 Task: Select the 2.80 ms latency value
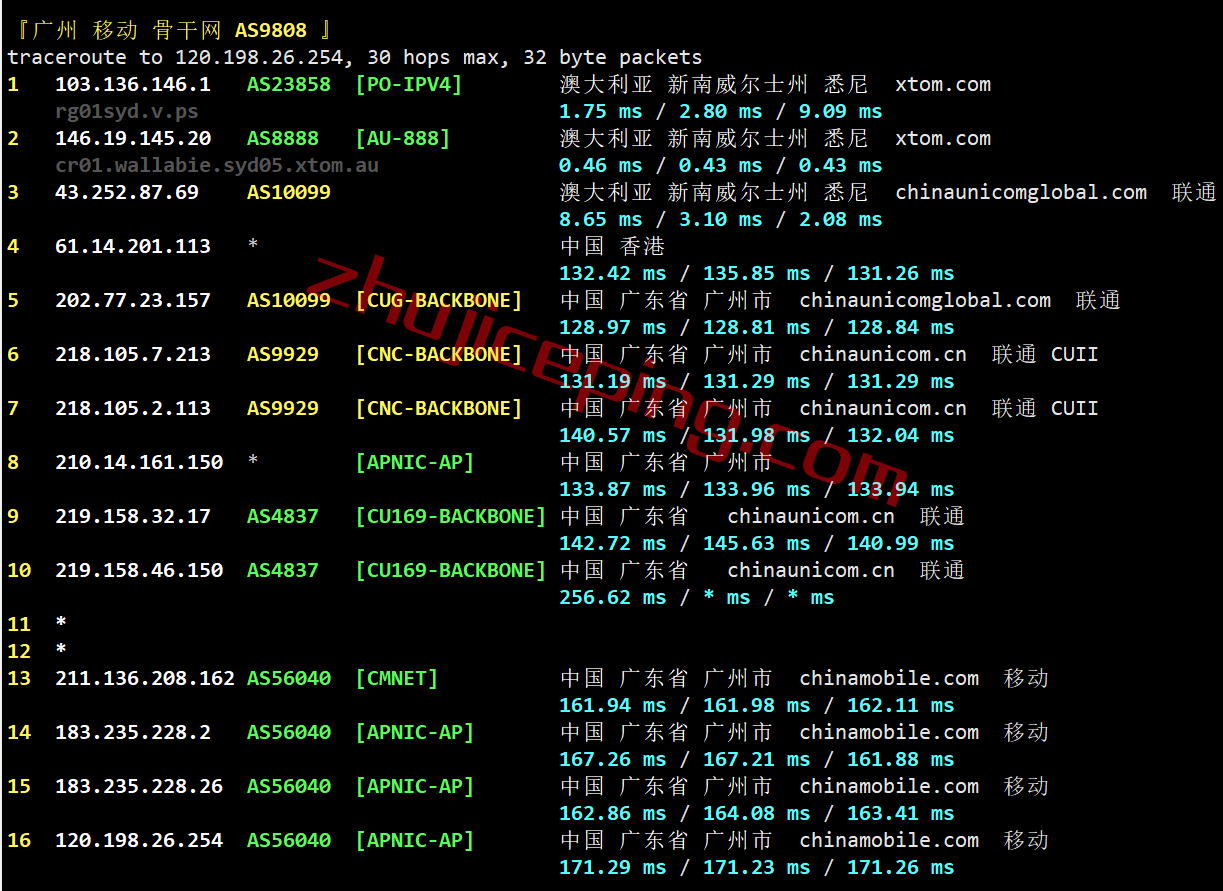click(x=721, y=112)
